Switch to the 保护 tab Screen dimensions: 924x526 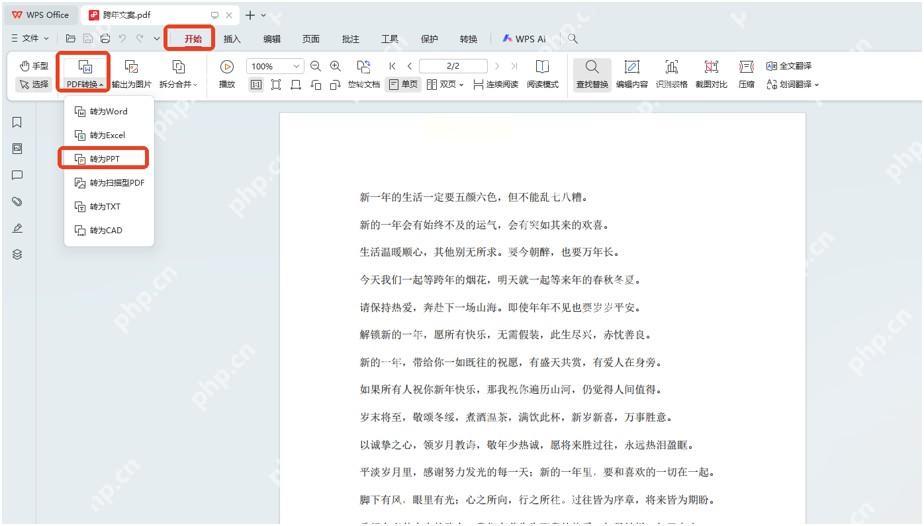(x=429, y=39)
